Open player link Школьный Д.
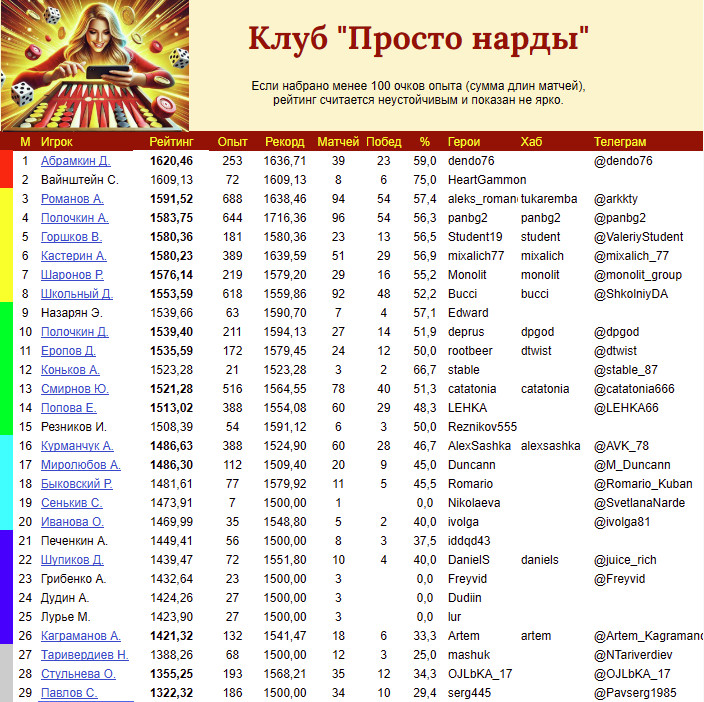Viewport: 704px width, 702px height. point(77,294)
